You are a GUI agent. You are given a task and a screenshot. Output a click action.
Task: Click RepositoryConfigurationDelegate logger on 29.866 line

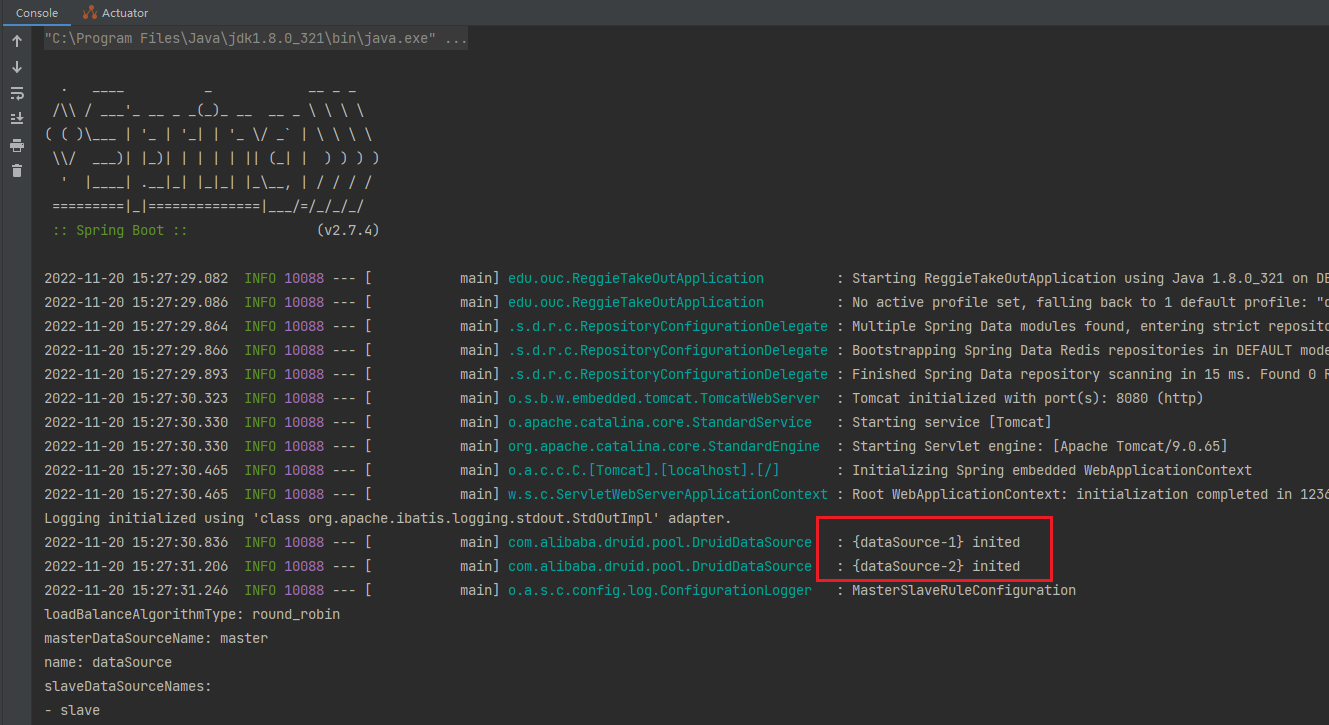coord(668,350)
